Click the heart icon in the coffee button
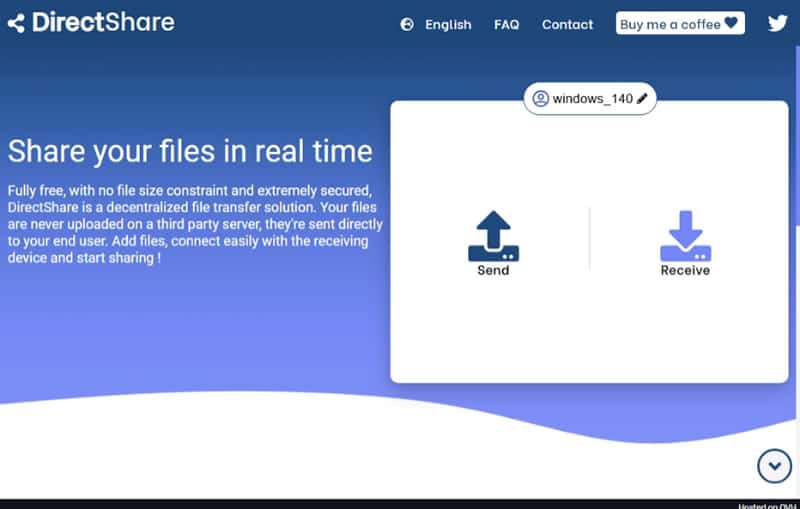Screen dimensions: 800x509 pos(732,23)
